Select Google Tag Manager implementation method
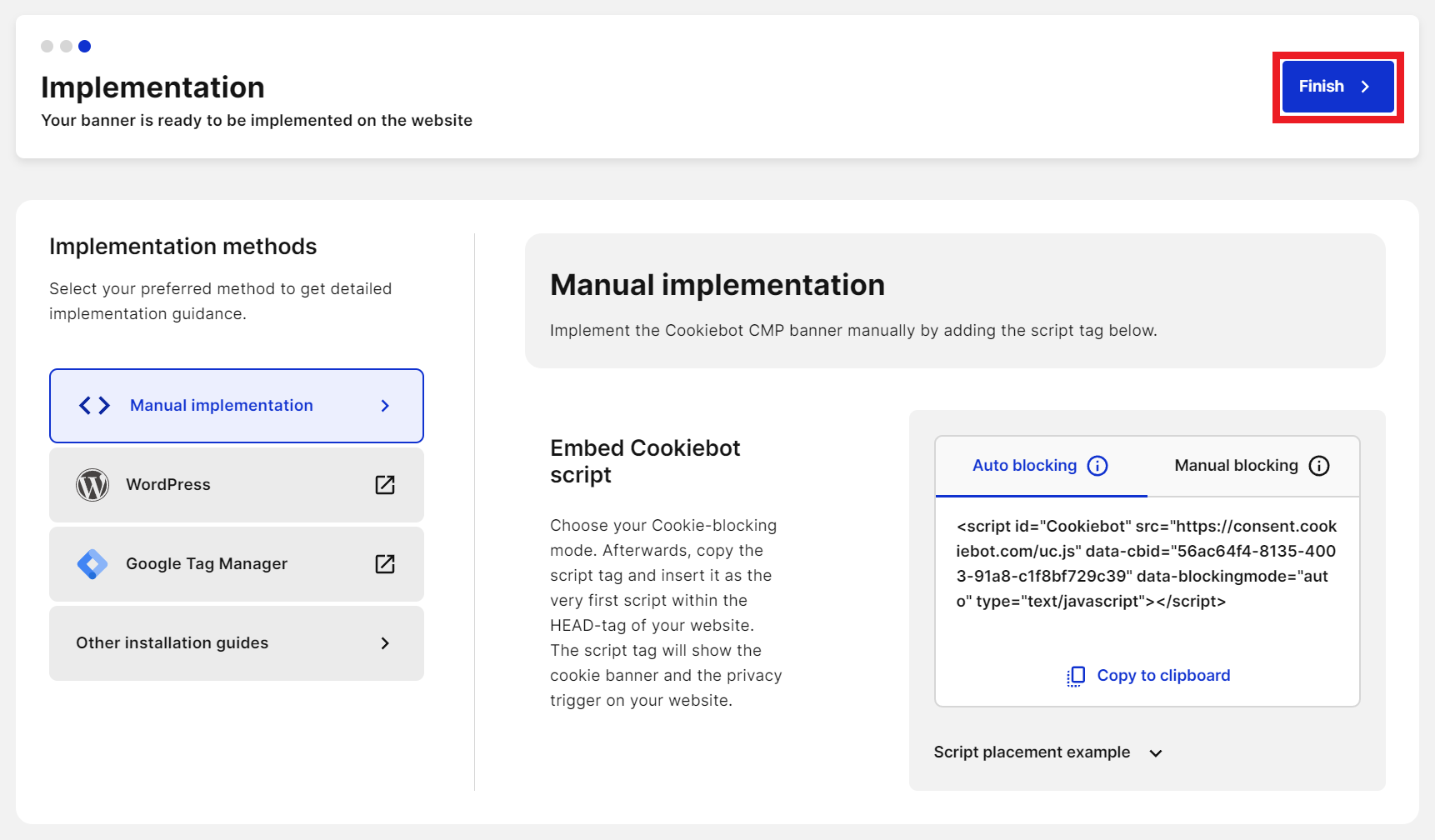 (207, 564)
